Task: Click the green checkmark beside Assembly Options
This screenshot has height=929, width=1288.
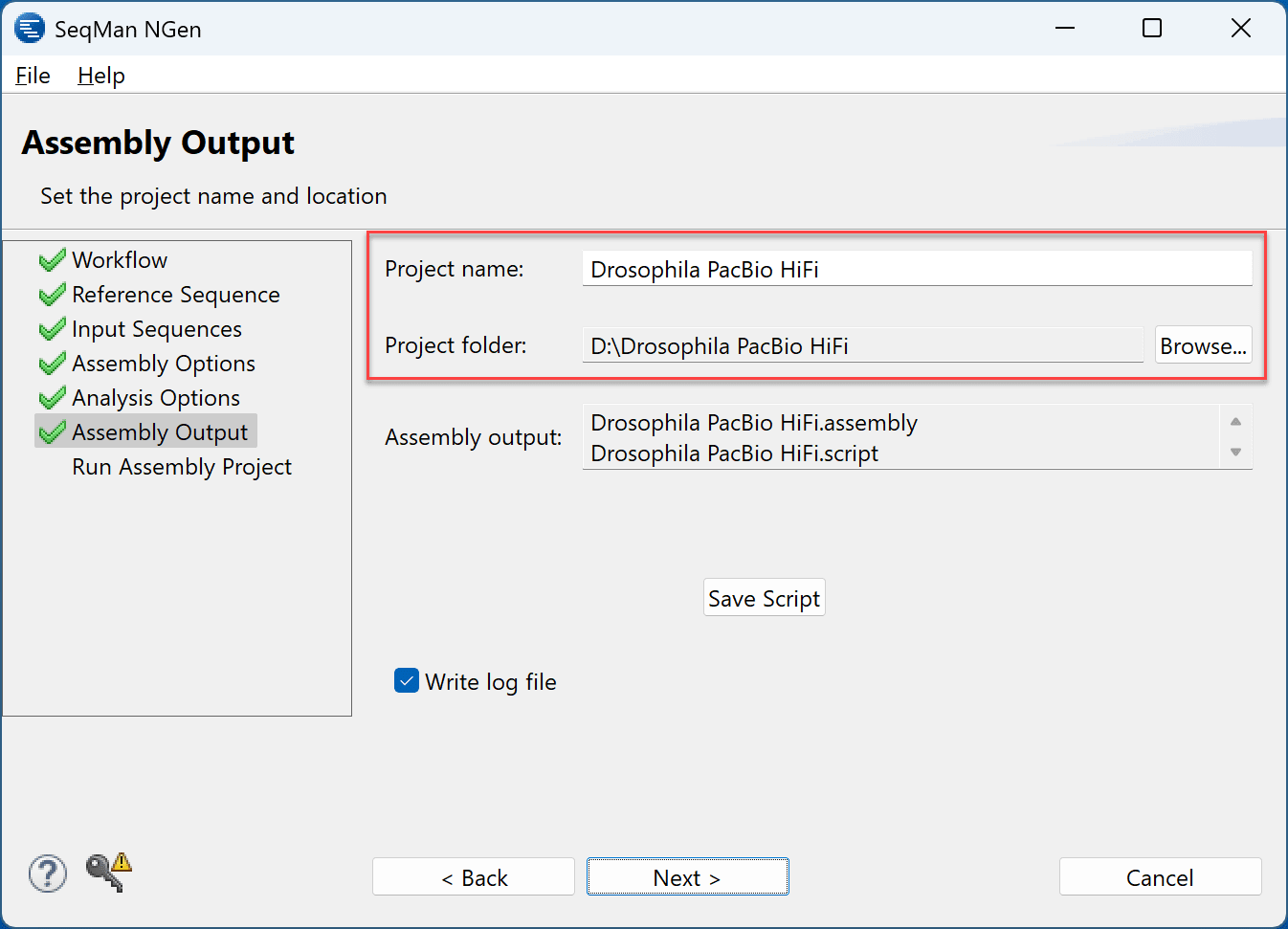Action: 52,364
